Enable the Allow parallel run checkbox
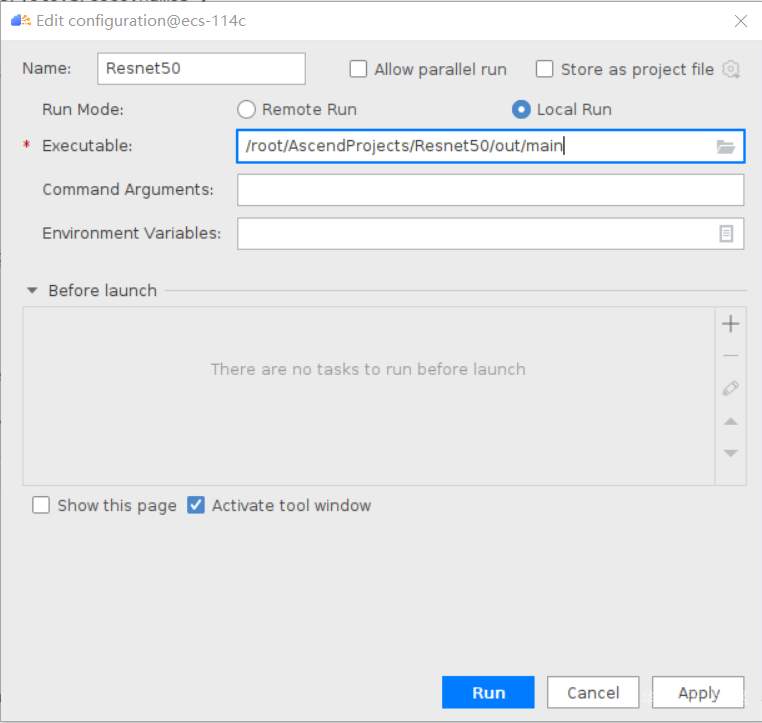The height and width of the screenshot is (723, 762). (358, 69)
